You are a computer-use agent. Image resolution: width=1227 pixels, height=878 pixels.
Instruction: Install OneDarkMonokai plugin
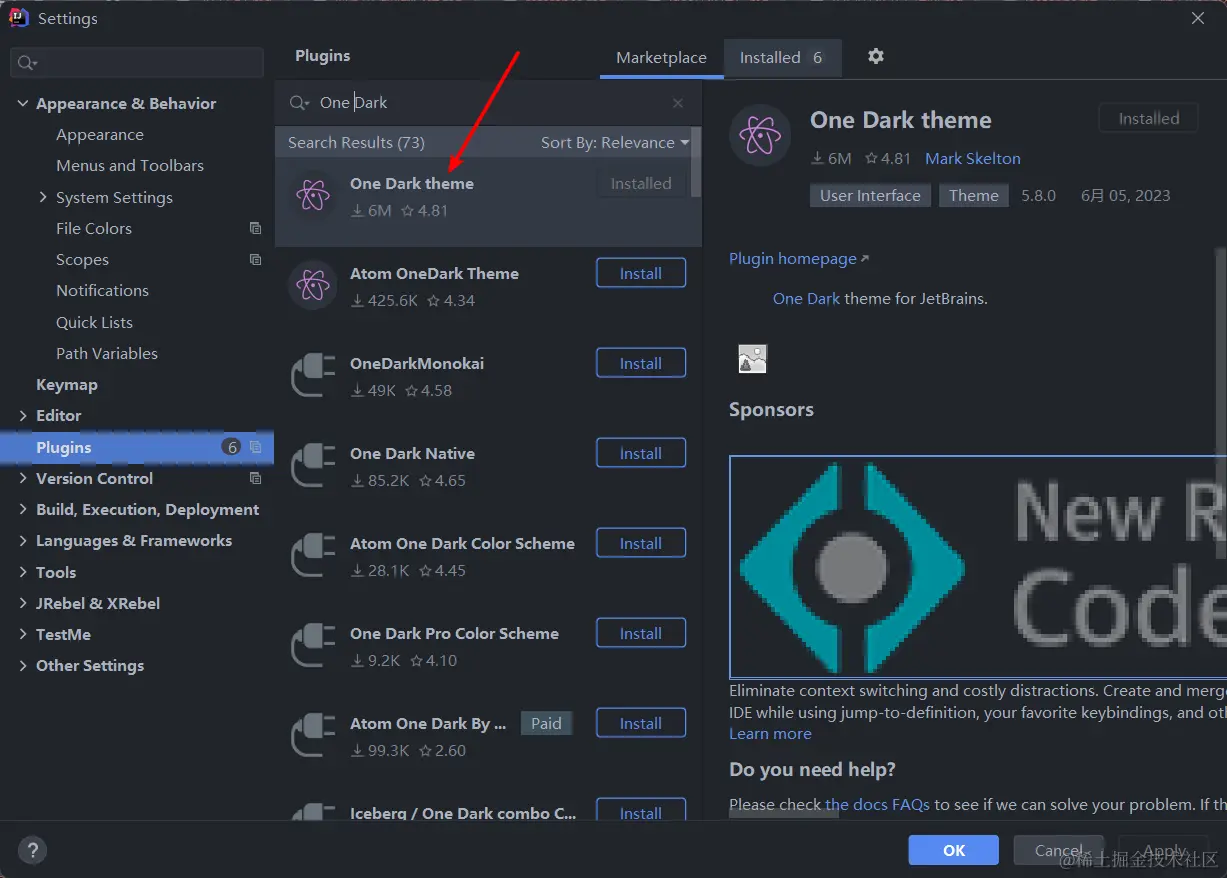(641, 363)
